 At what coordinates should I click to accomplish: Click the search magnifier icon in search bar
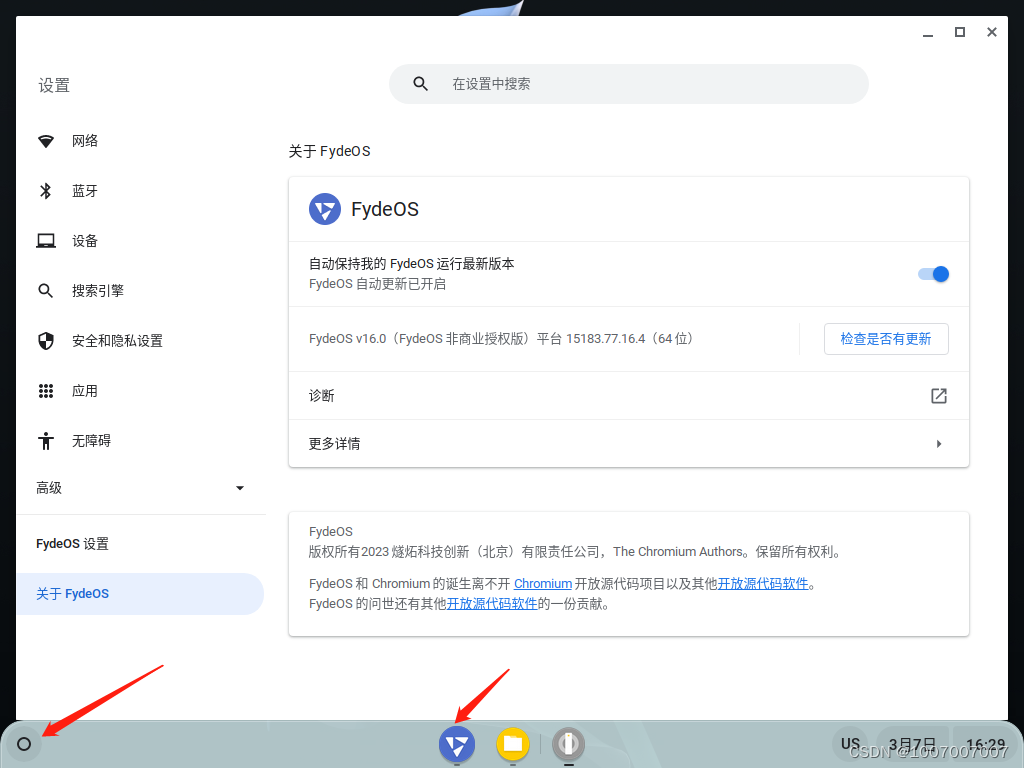tap(421, 84)
